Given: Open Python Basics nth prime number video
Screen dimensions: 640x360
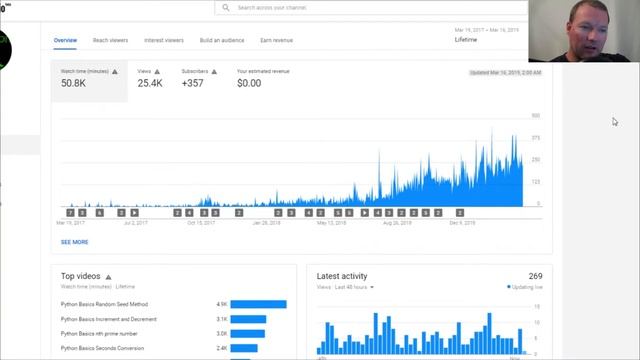Looking at the screenshot, I should 99,334.
